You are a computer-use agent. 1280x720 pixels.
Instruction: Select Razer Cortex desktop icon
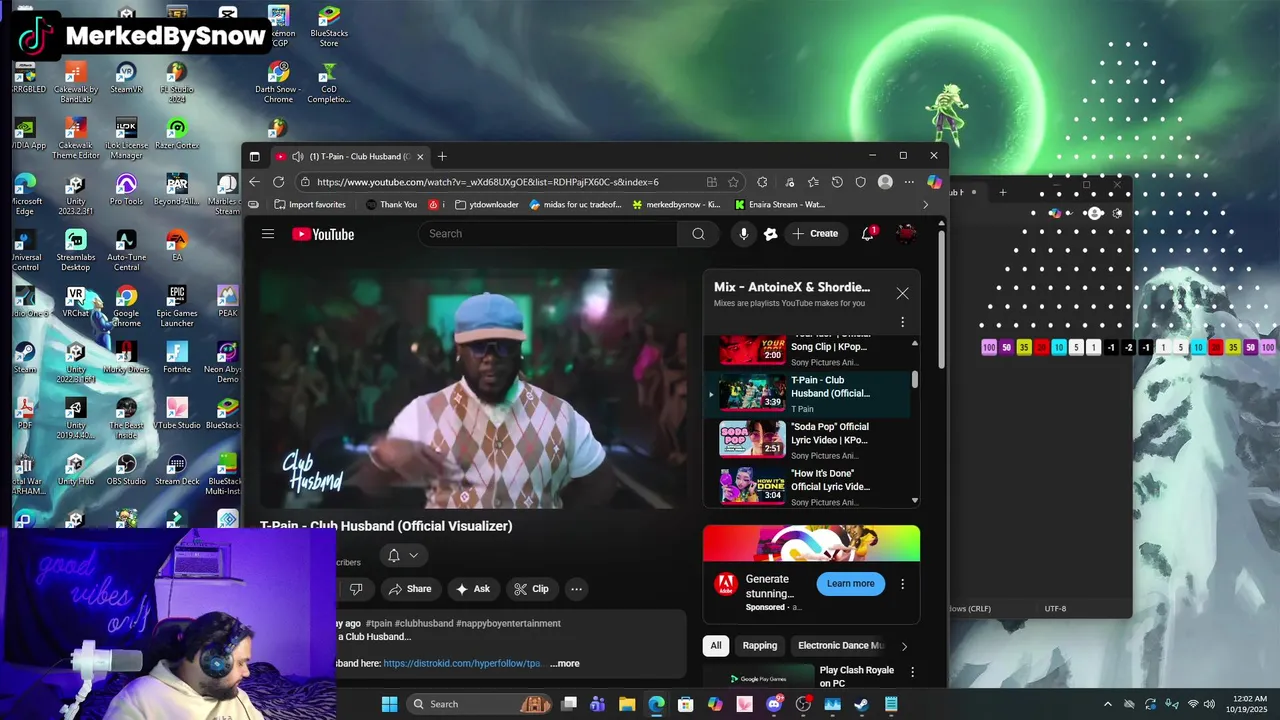tap(177, 134)
